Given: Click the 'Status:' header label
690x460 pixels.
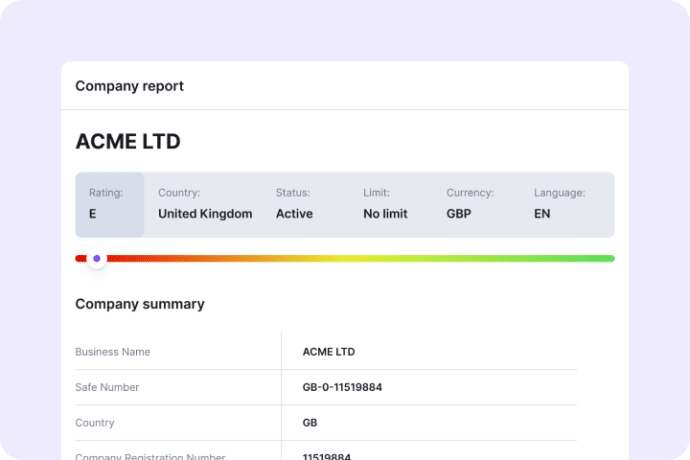Looking at the screenshot, I should 293,192.
